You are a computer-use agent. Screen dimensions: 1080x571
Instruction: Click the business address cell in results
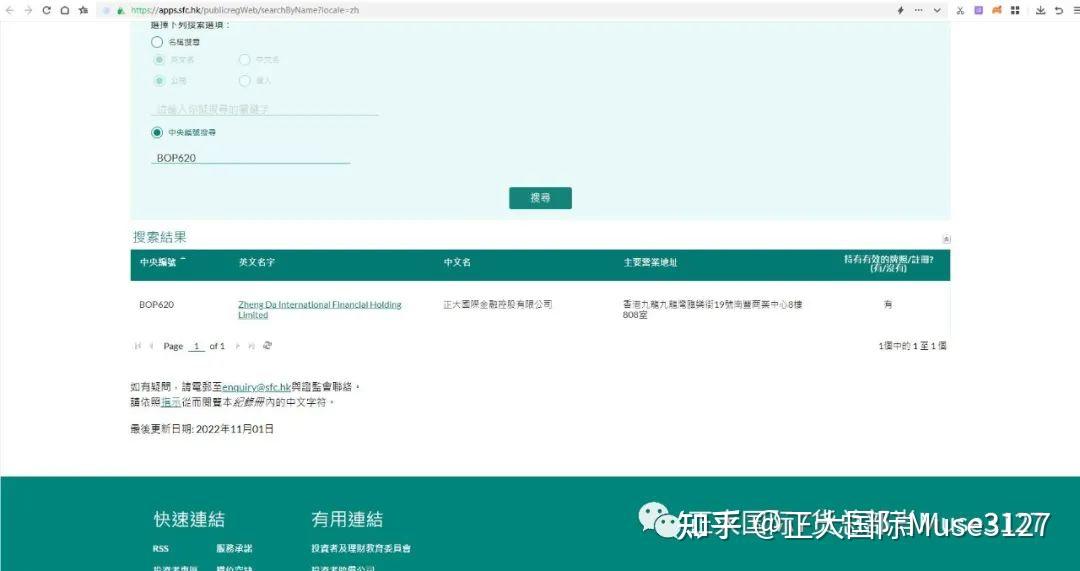click(x=712, y=309)
